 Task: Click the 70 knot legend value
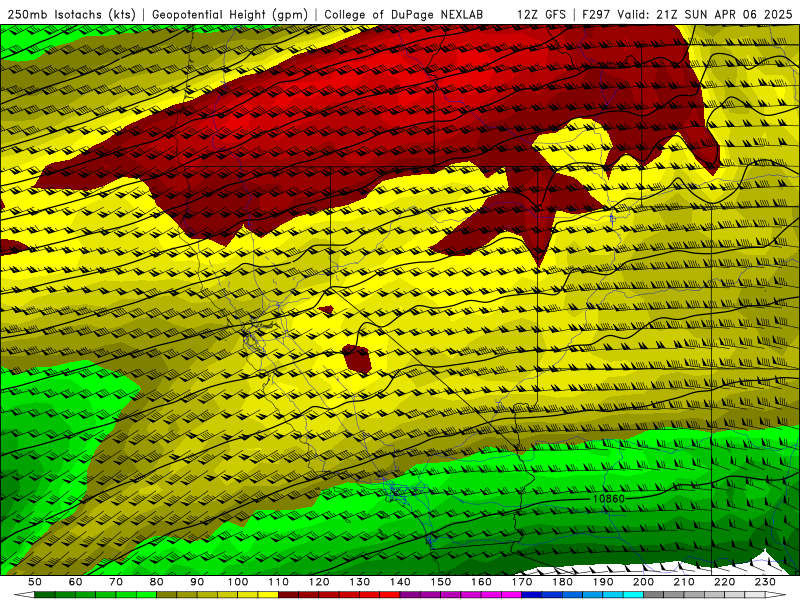click(x=116, y=582)
